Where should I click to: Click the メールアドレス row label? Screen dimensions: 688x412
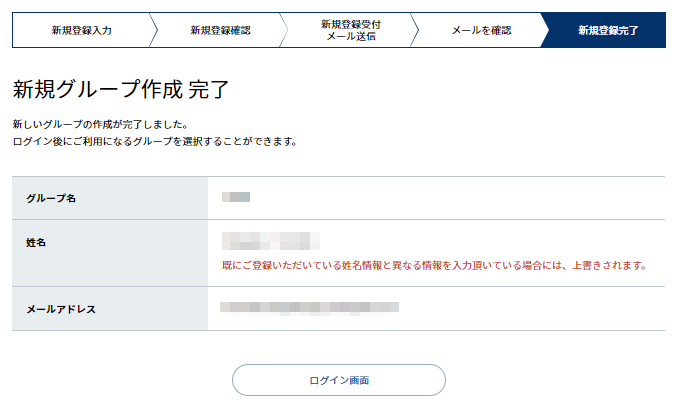(x=61, y=309)
